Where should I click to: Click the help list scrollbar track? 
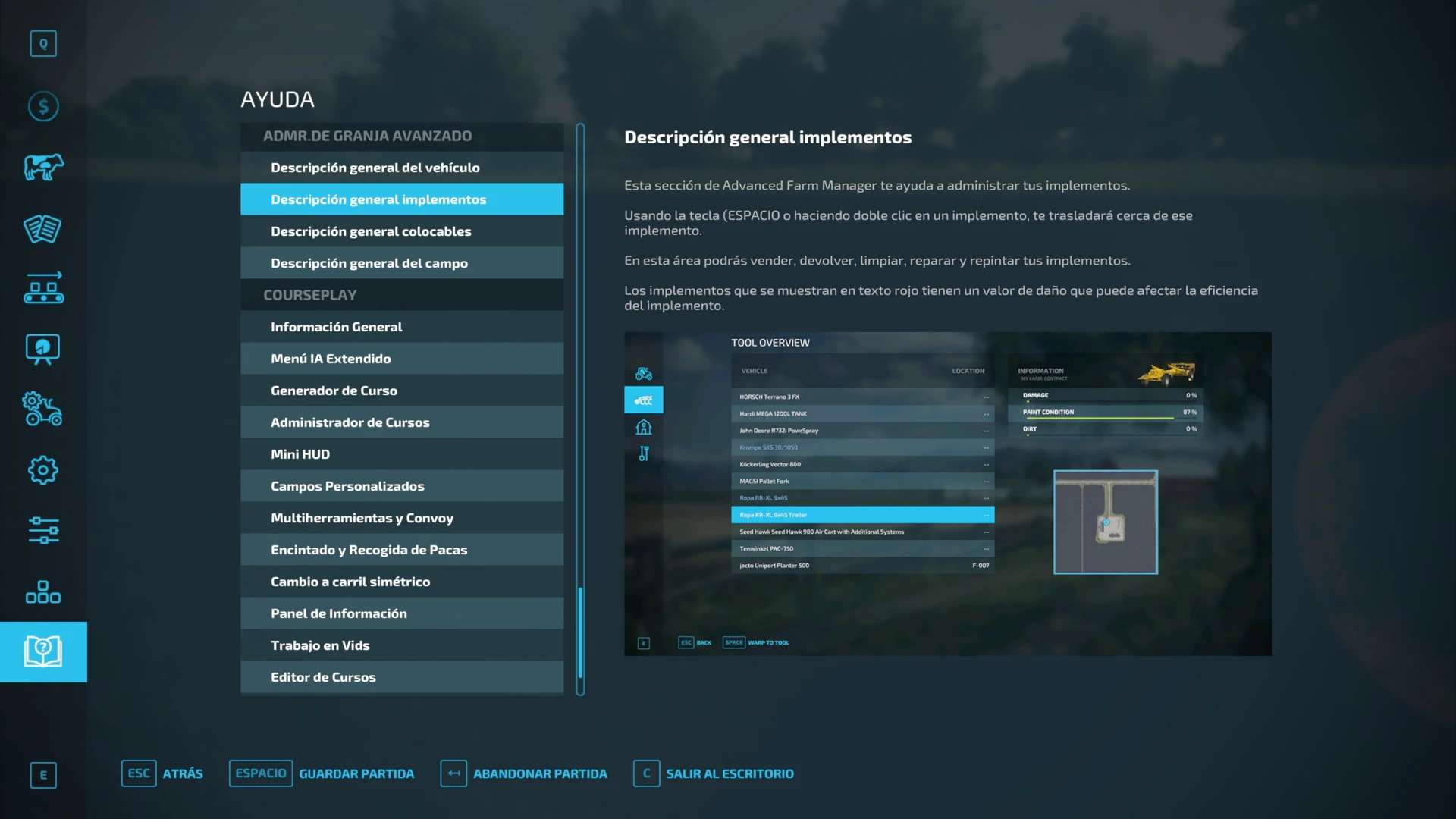click(x=580, y=341)
